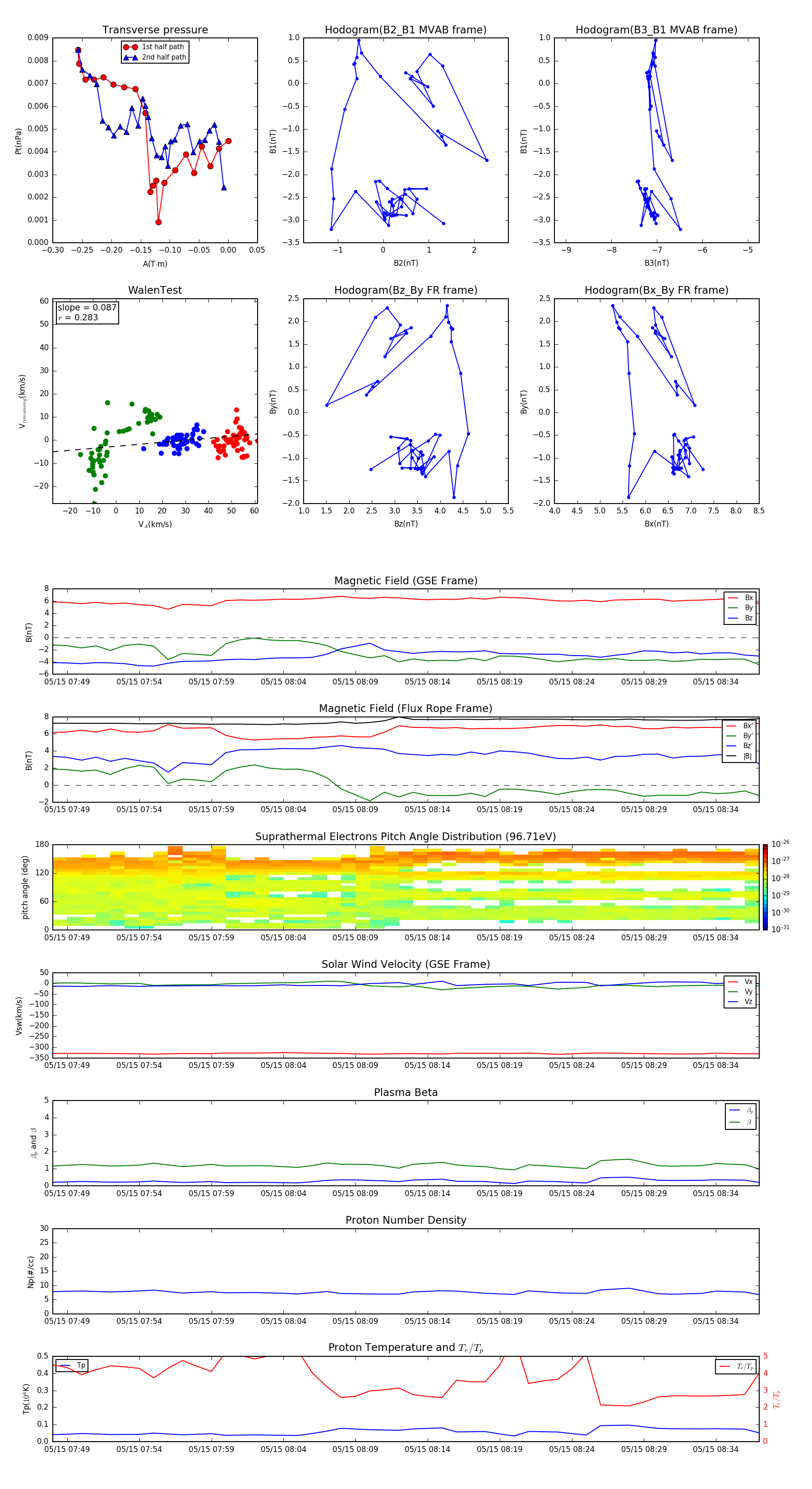Click the 'Bz' entry in GSE legend

(x=741, y=618)
